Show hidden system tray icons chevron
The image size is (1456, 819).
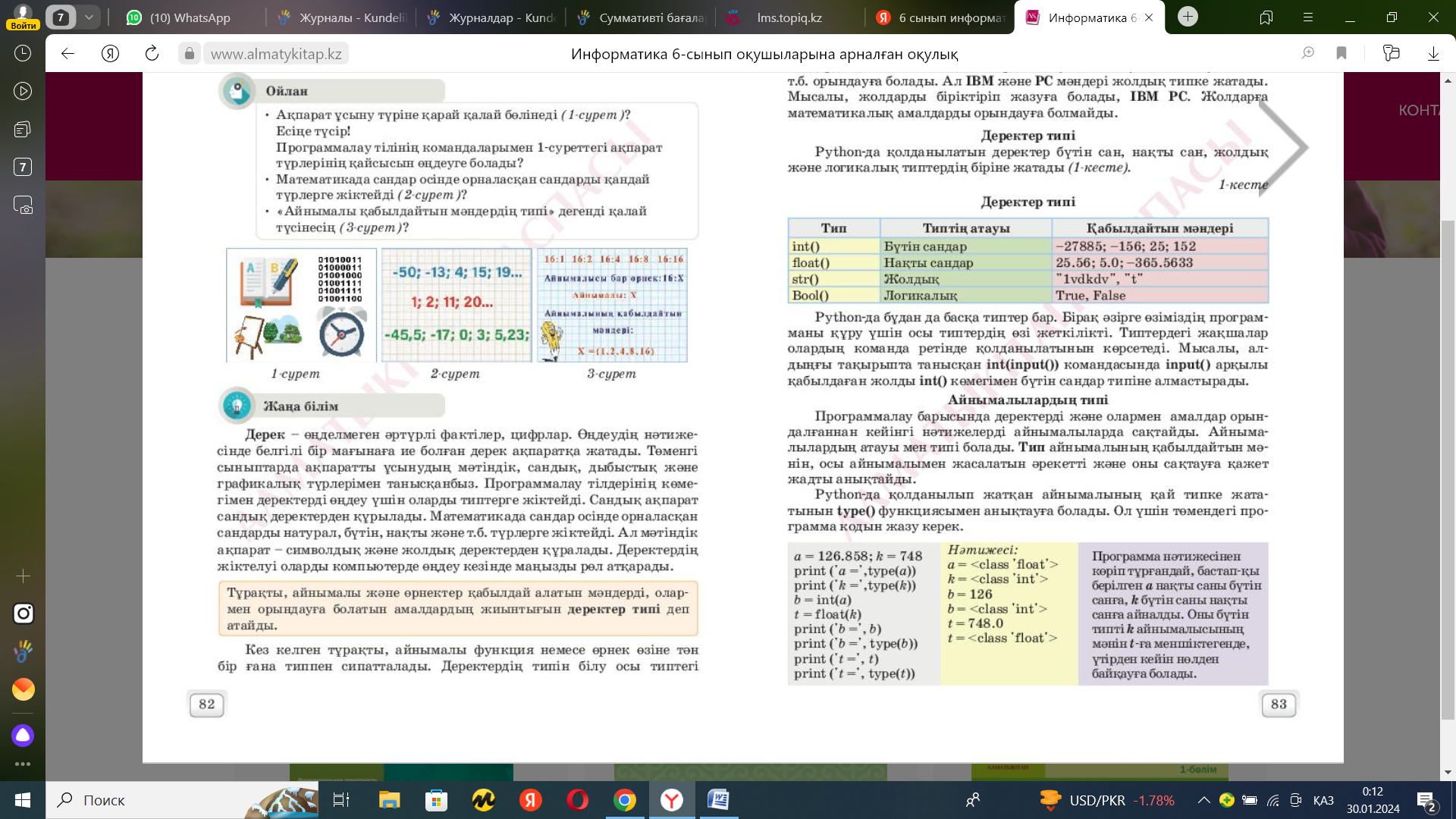1203,800
